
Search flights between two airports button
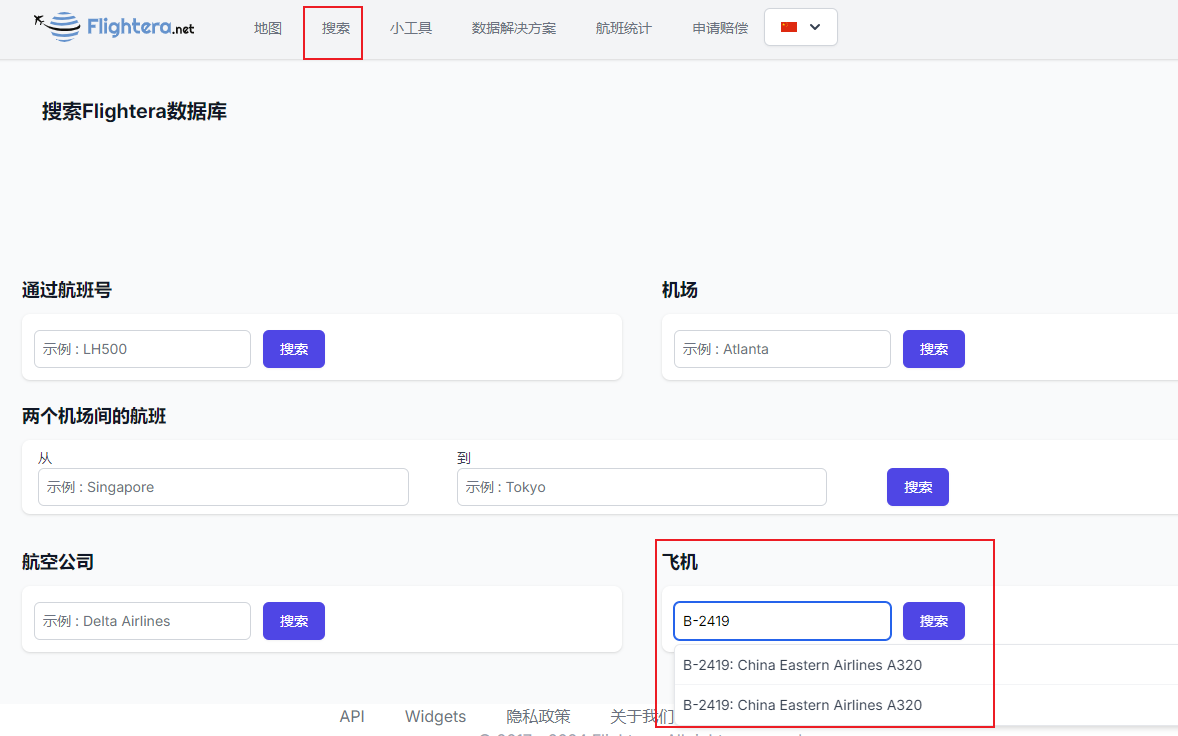click(x=918, y=487)
